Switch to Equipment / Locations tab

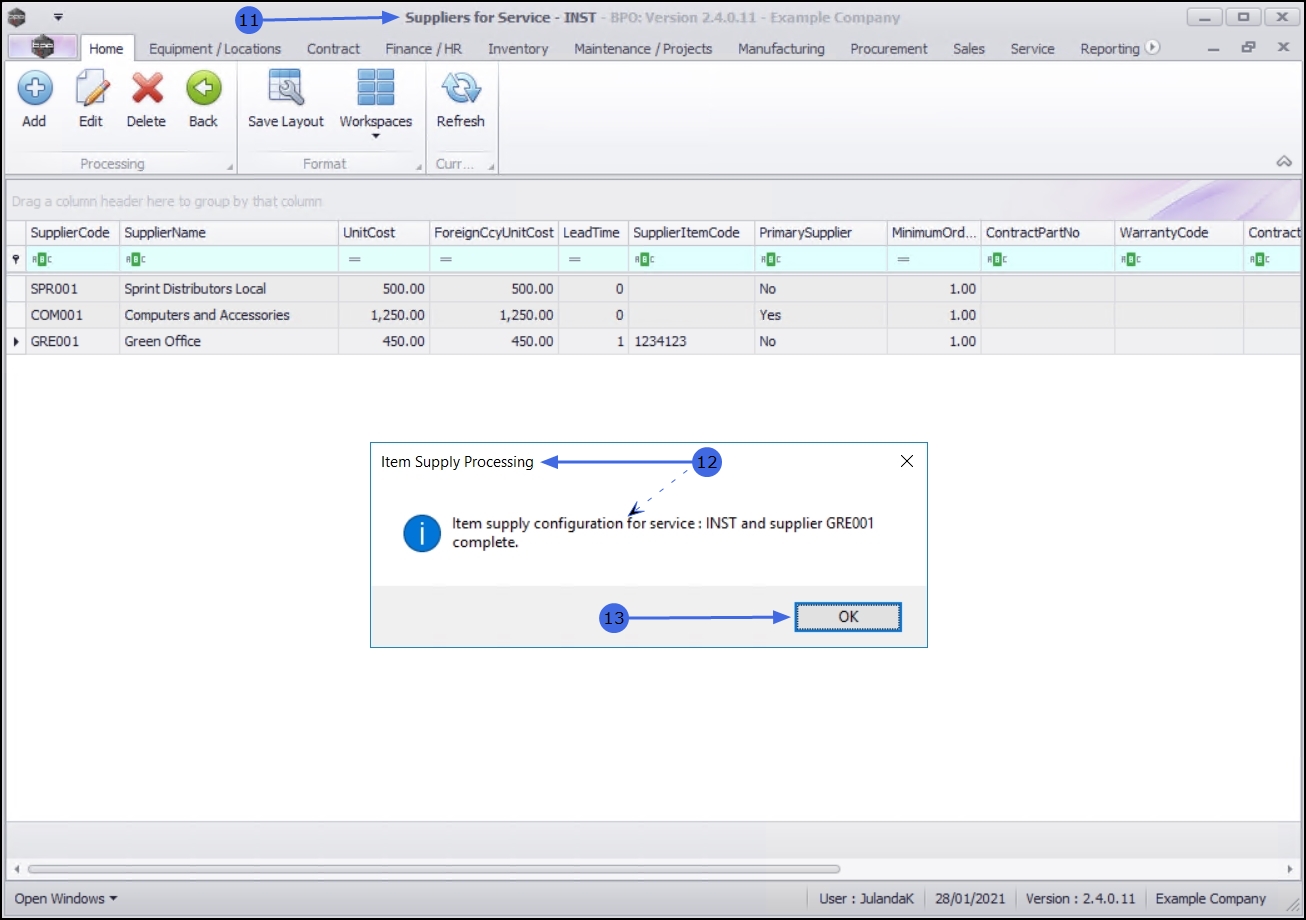[215, 48]
